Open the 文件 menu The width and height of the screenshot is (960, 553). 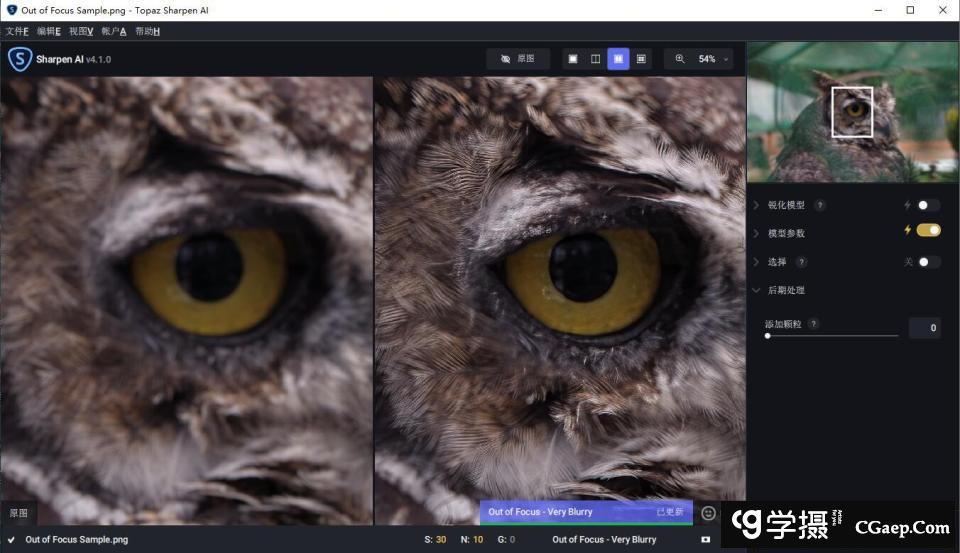(x=17, y=31)
